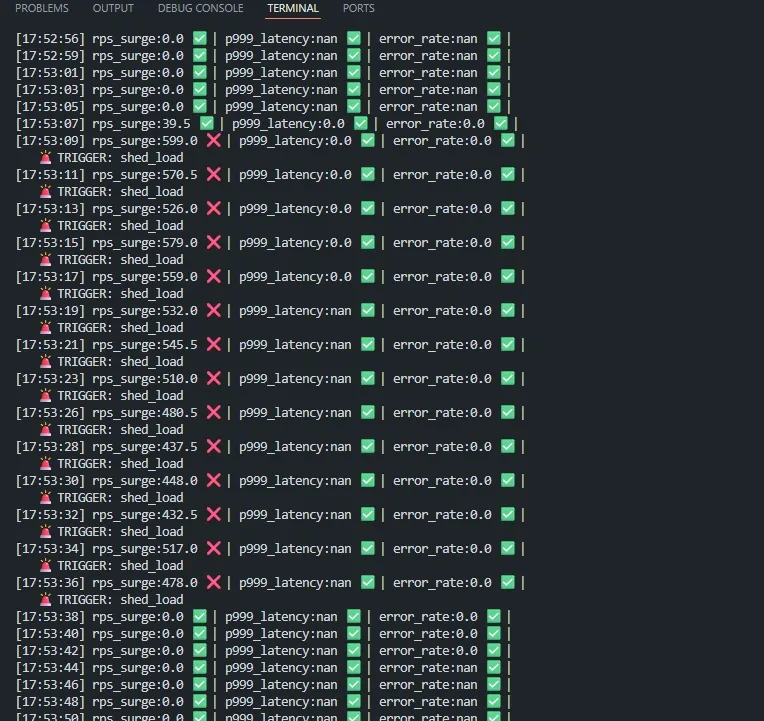
Task: Click green check after rps_surge on 17:52:56 line
Action: click(199, 39)
